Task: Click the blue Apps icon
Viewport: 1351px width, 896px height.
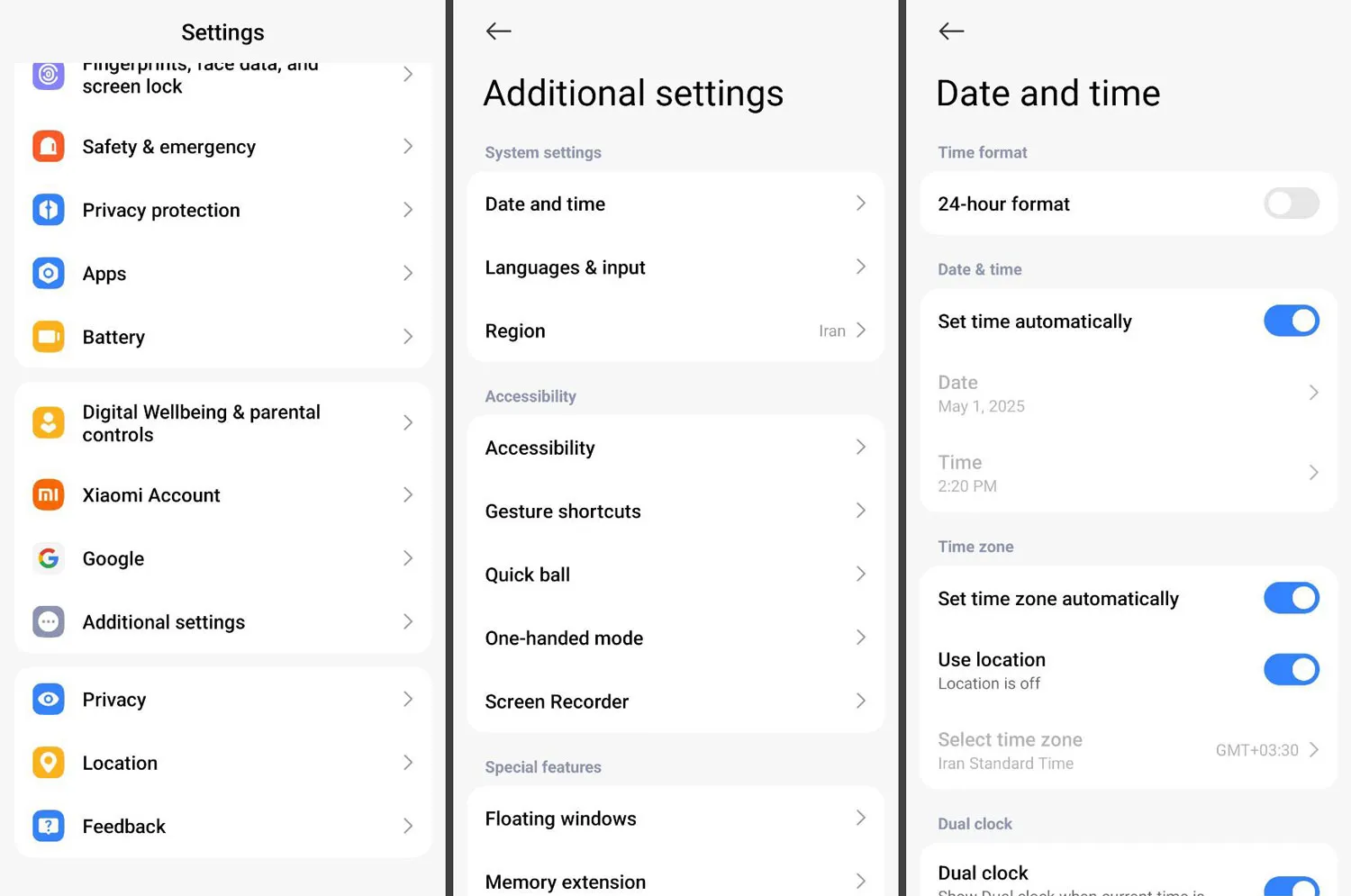Action: [49, 273]
